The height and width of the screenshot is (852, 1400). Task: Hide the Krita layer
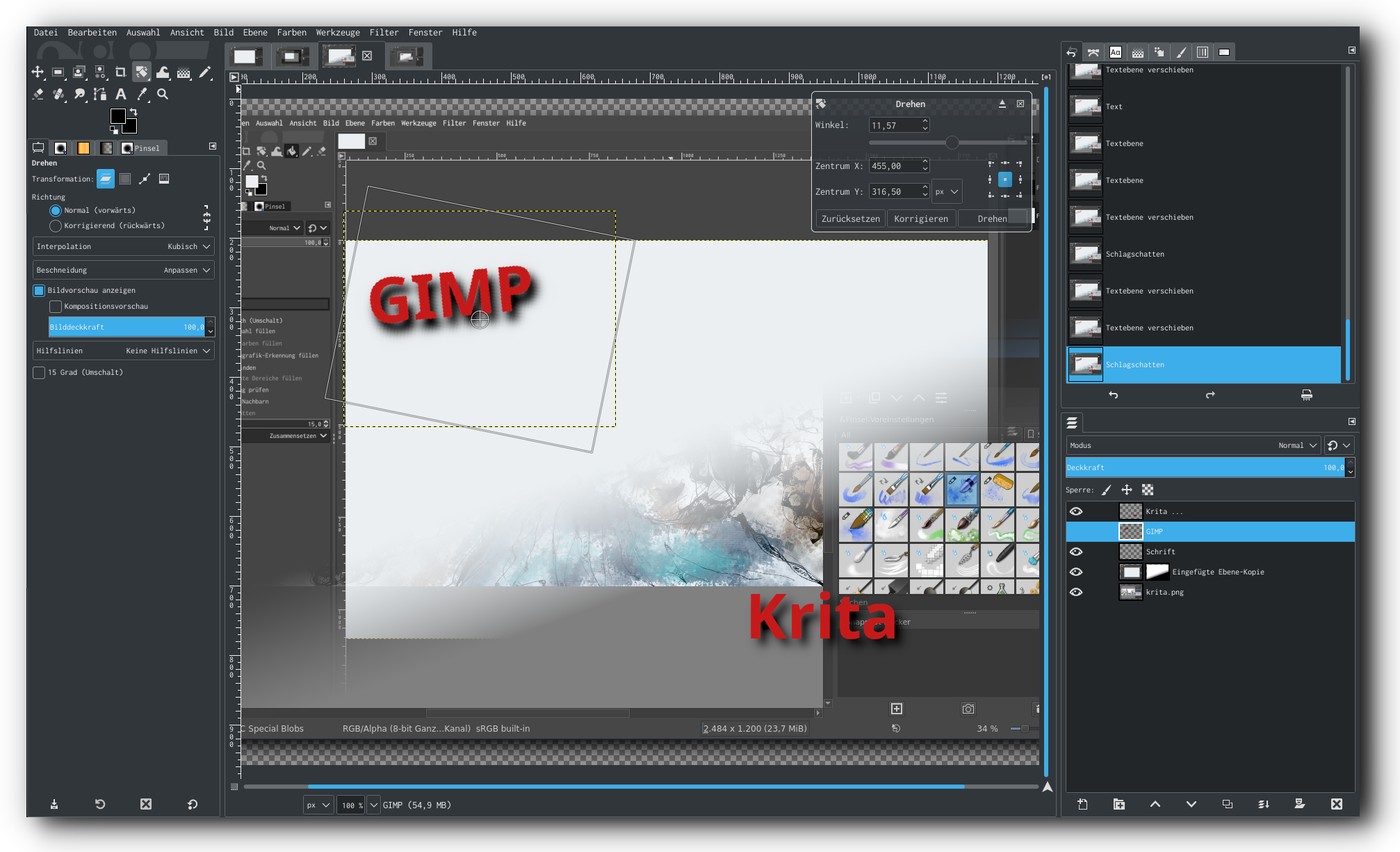[1076, 511]
